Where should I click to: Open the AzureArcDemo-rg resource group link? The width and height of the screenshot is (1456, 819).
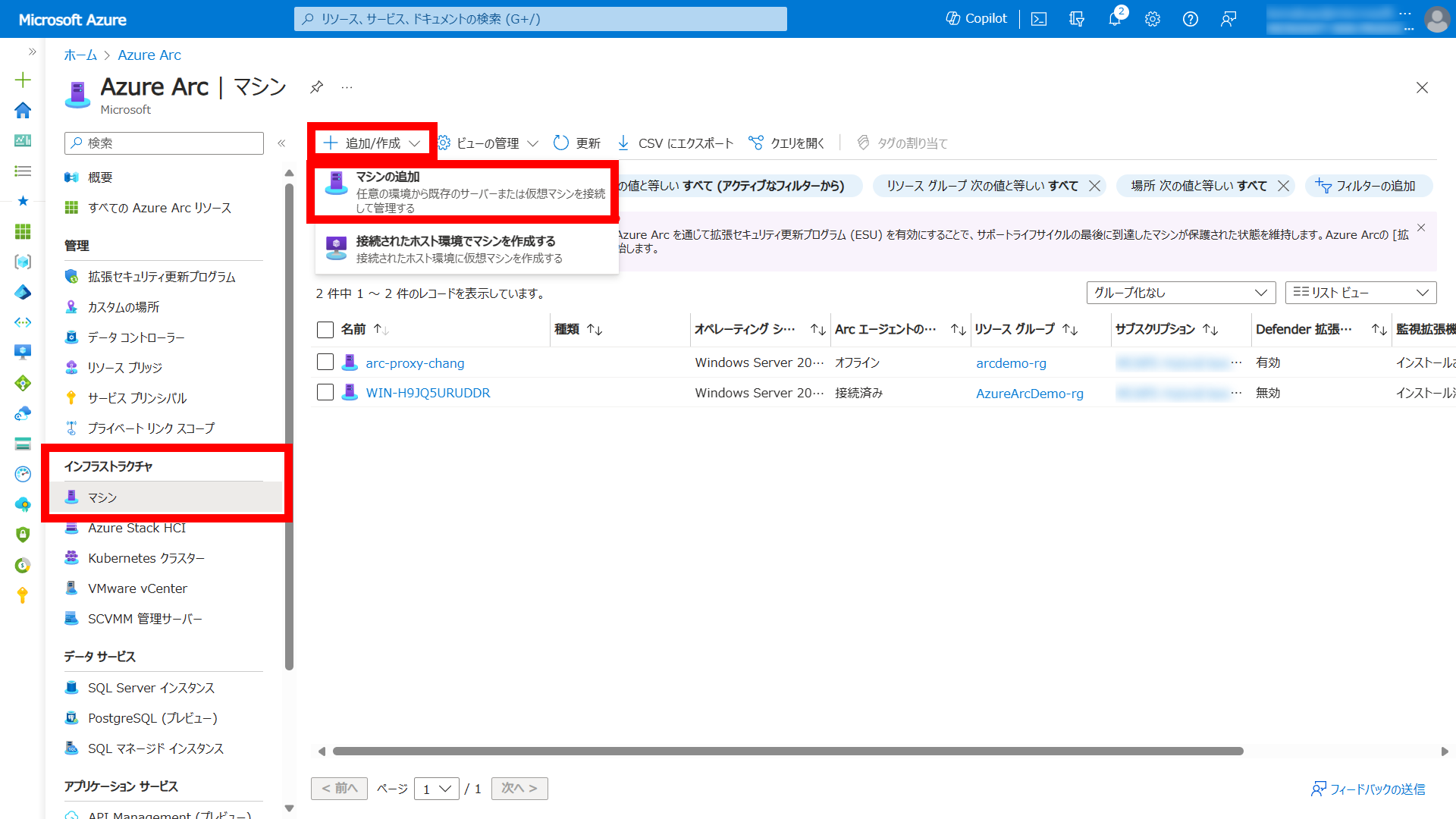point(1030,394)
